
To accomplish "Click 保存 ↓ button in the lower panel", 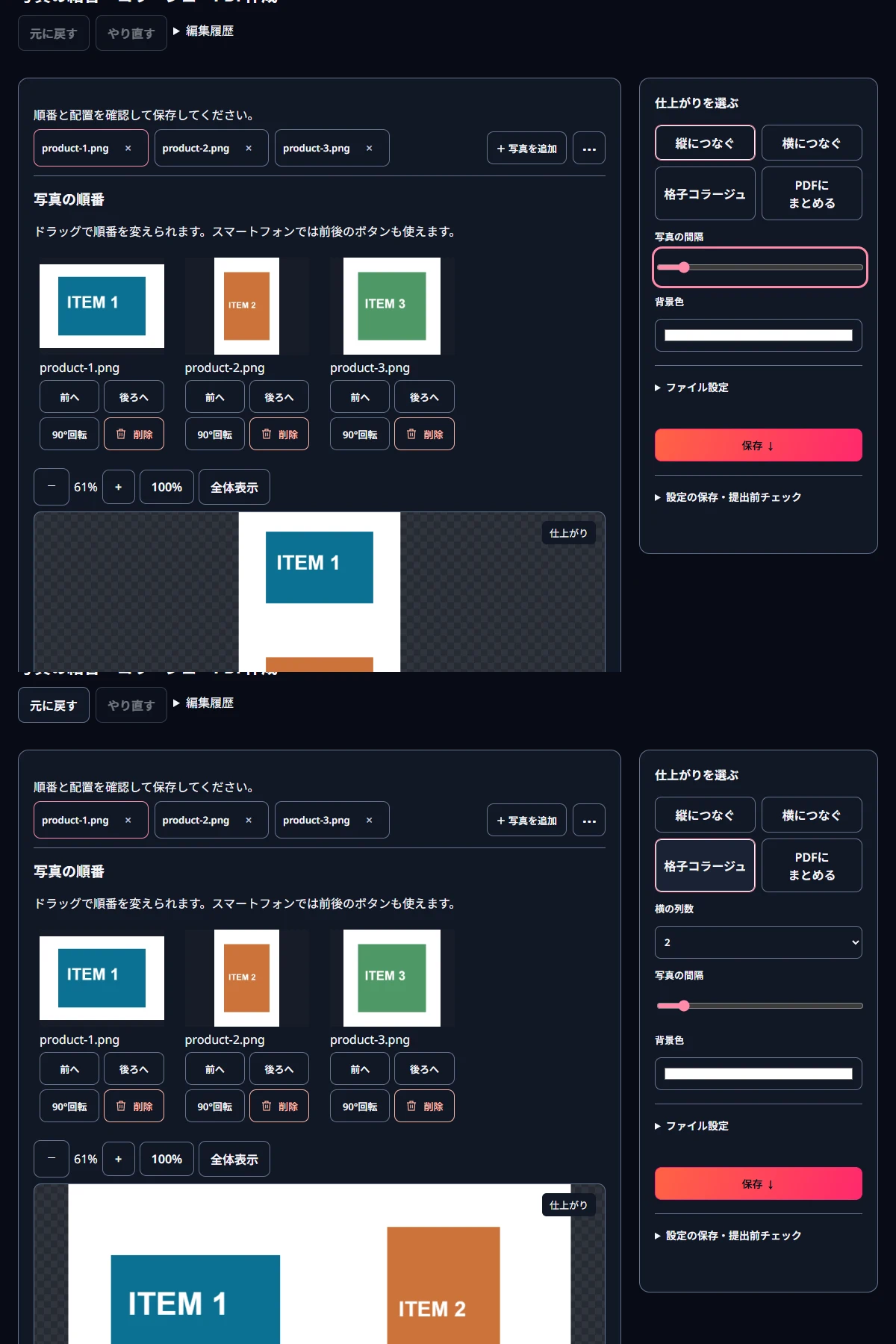I will coord(759,1183).
